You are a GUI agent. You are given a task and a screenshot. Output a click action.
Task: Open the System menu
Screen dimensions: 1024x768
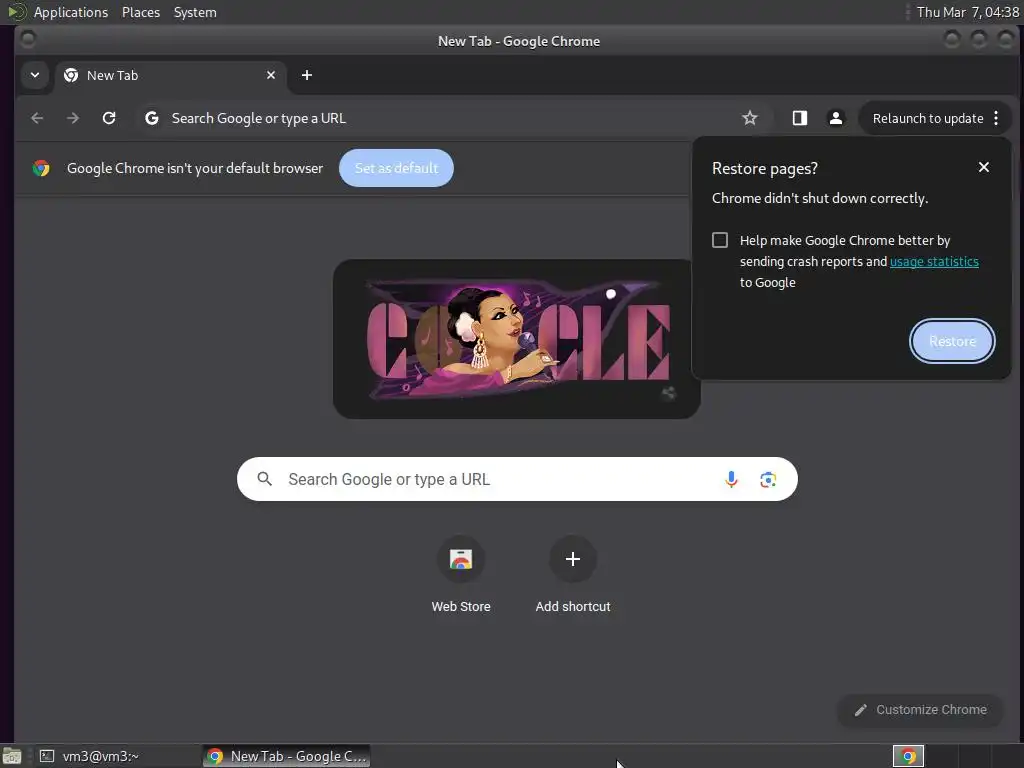click(x=195, y=12)
